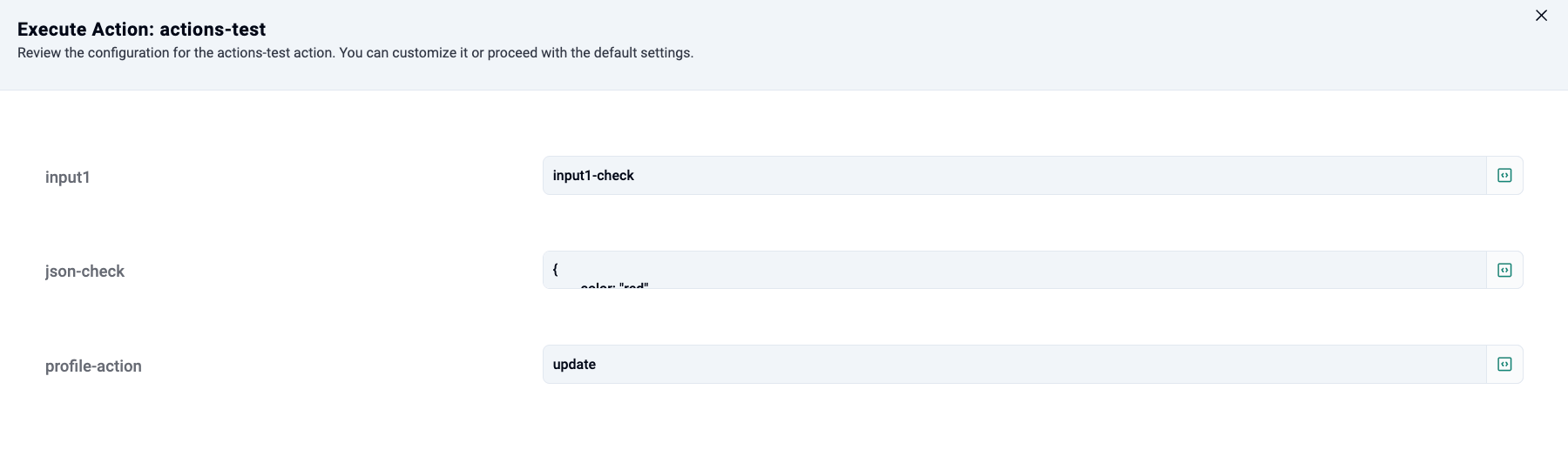Click the opening brace in json-check
Image resolution: width=1568 pixels, height=470 pixels.
pyautogui.click(x=556, y=270)
